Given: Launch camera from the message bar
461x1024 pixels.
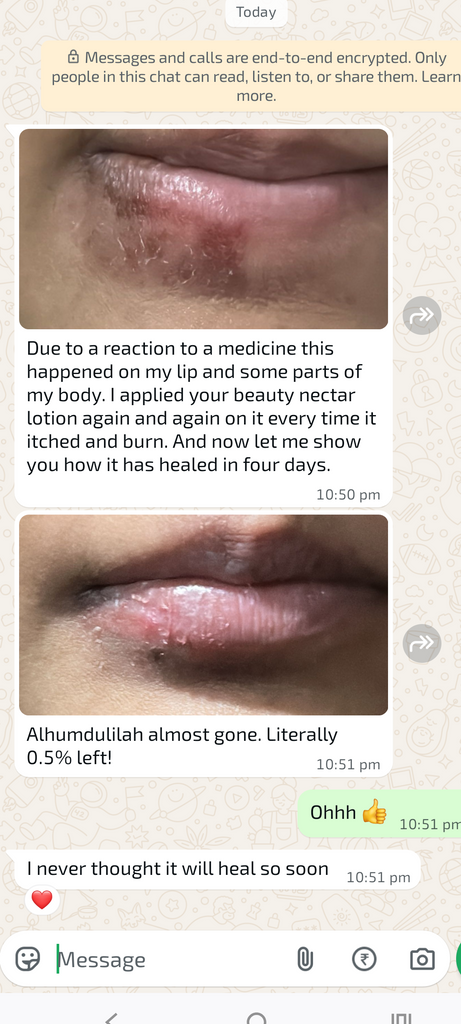Looking at the screenshot, I should tap(422, 959).
